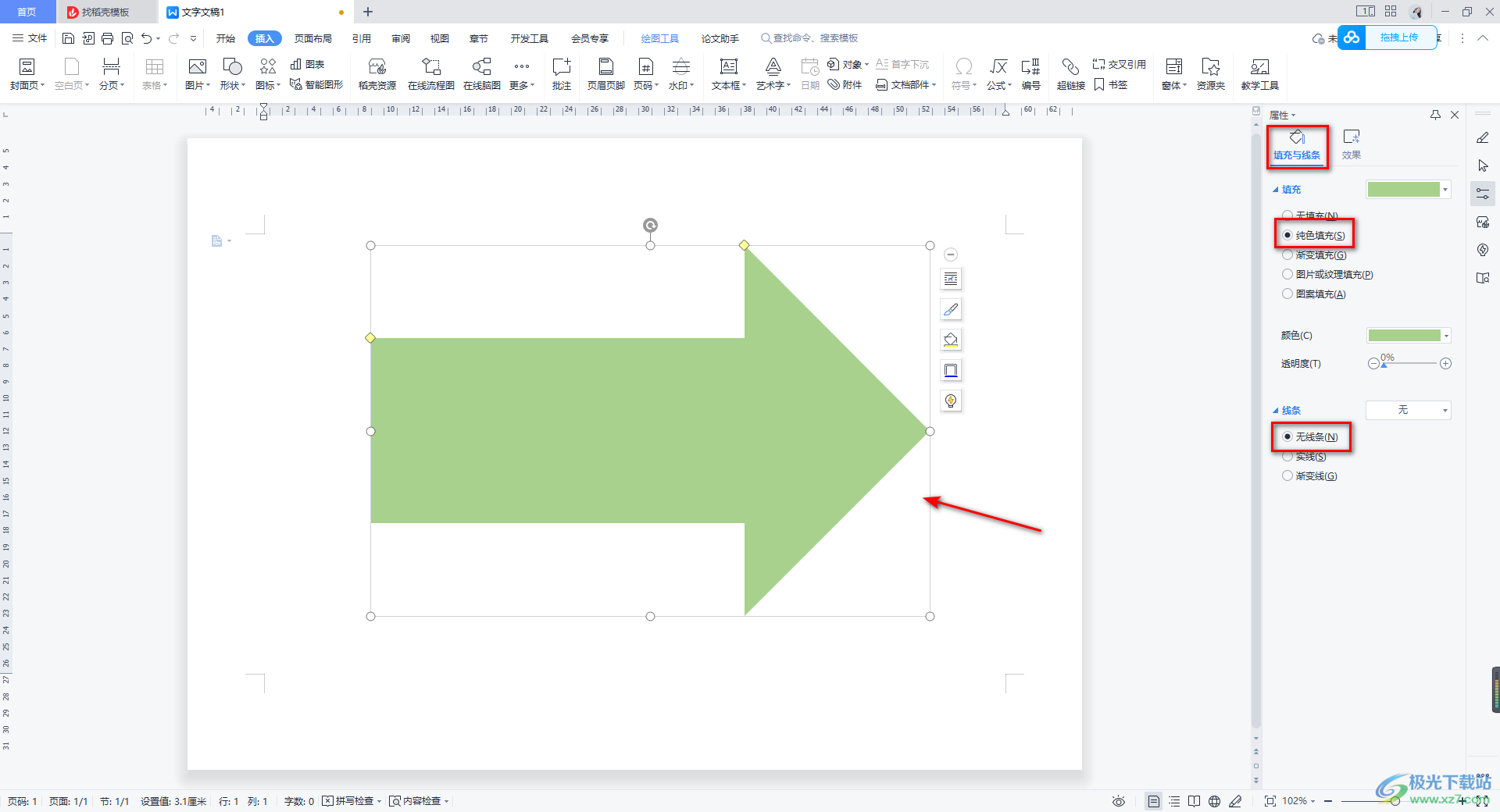Switch to the 审阅 review tab
This screenshot has height=812, width=1500.
pos(401,38)
